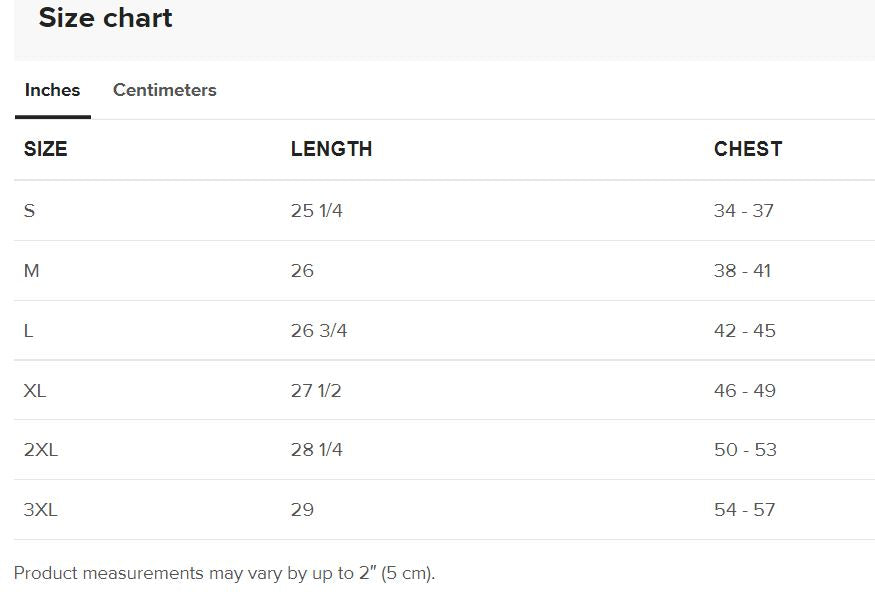Click the product measurements disclaimer text
The image size is (875, 596).
coord(224,573)
